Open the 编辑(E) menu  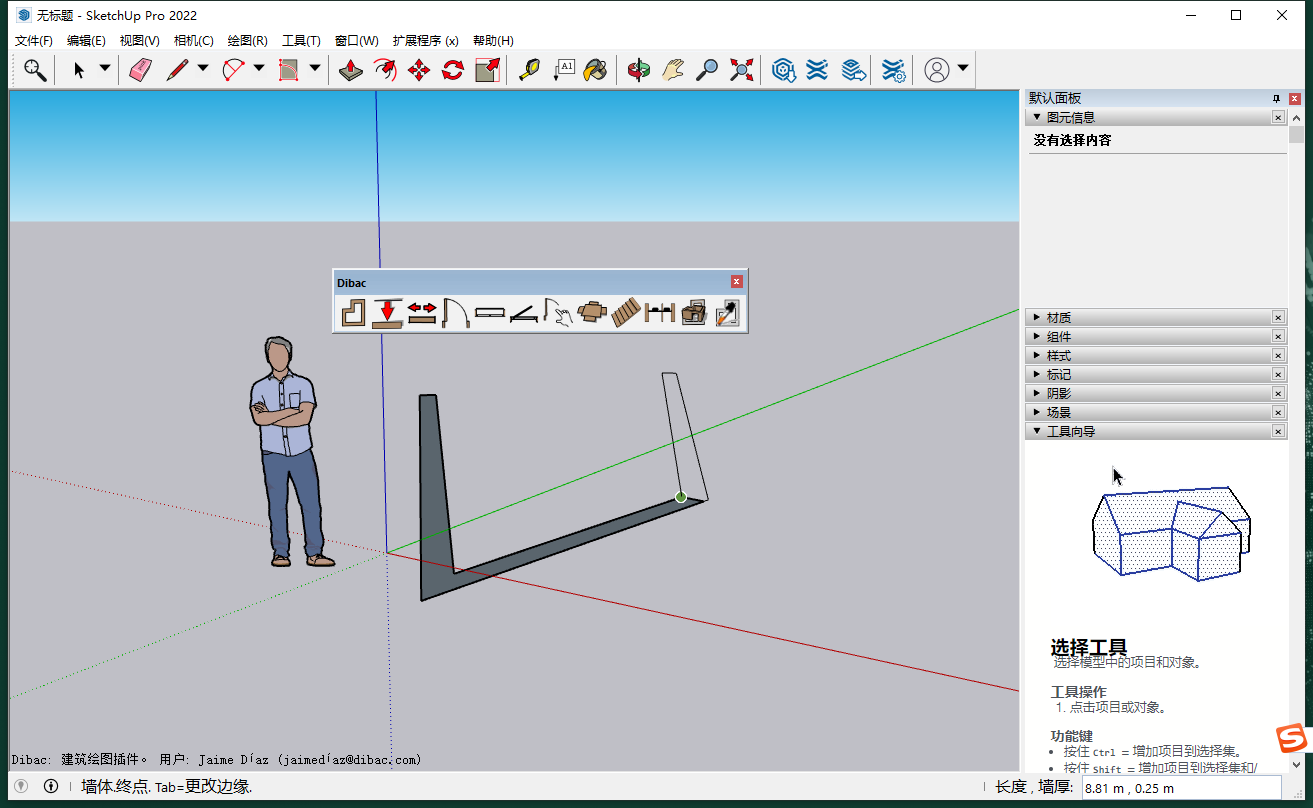(86, 41)
